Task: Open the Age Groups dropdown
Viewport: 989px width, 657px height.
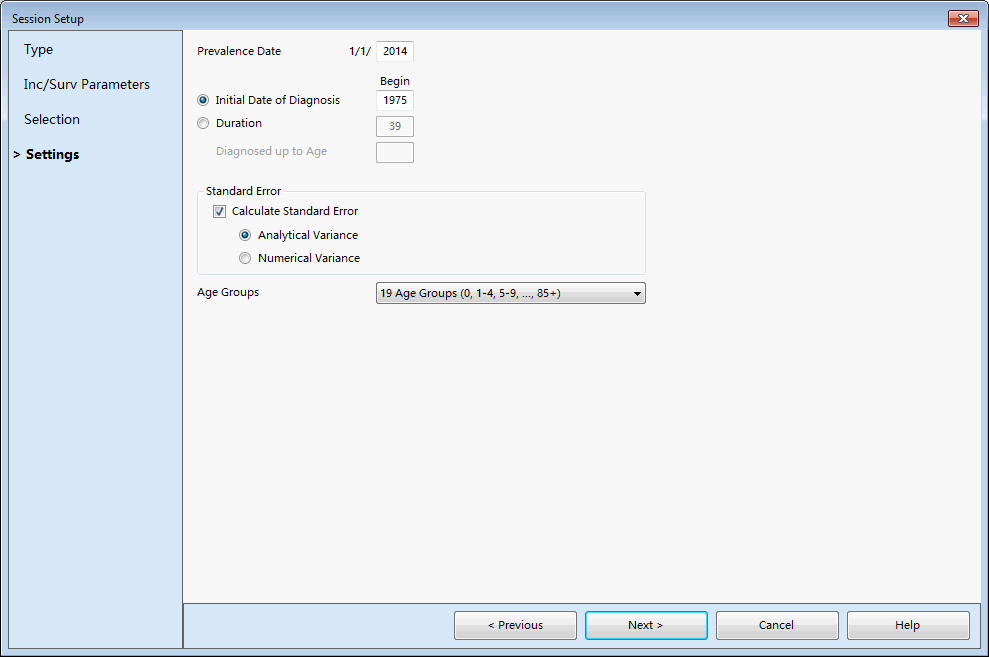Action: [x=510, y=294]
